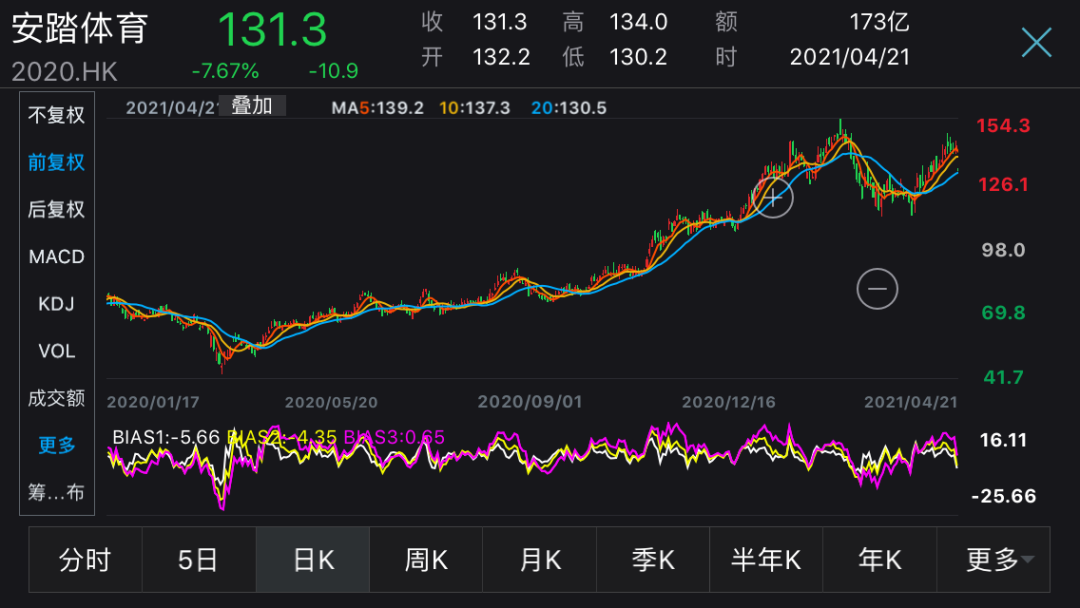Tap the percent change -7.67%

[225, 71]
